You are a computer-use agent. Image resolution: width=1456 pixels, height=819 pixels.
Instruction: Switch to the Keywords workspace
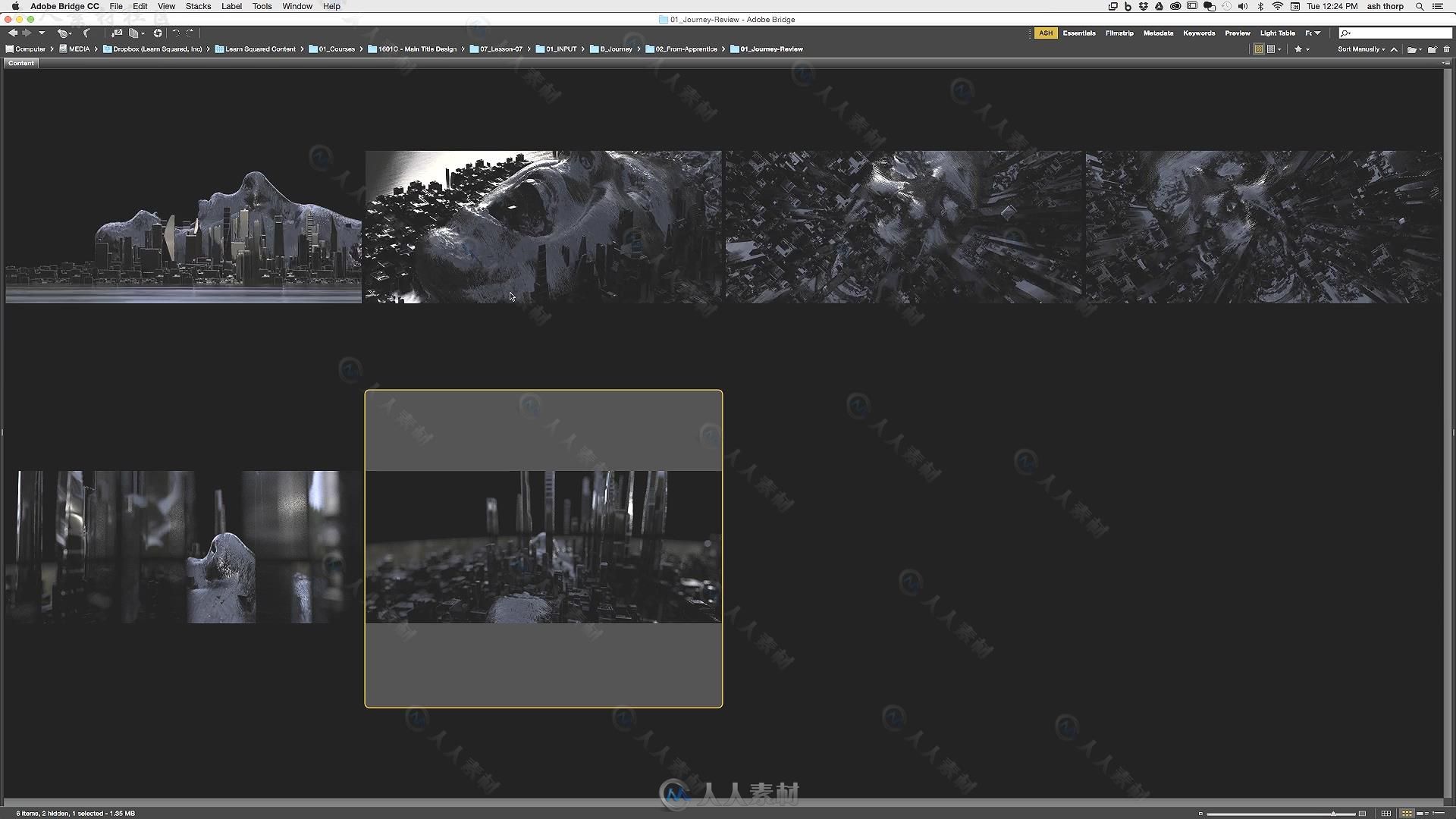point(1199,33)
